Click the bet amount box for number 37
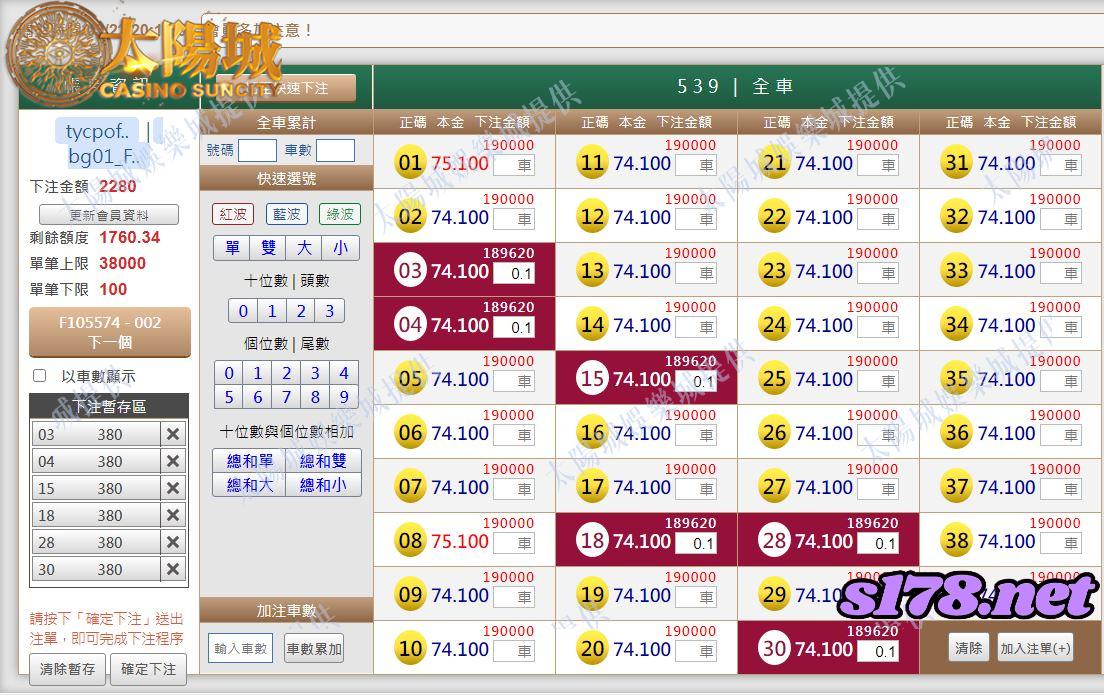The image size is (1104, 695). pyautogui.click(x=1061, y=489)
